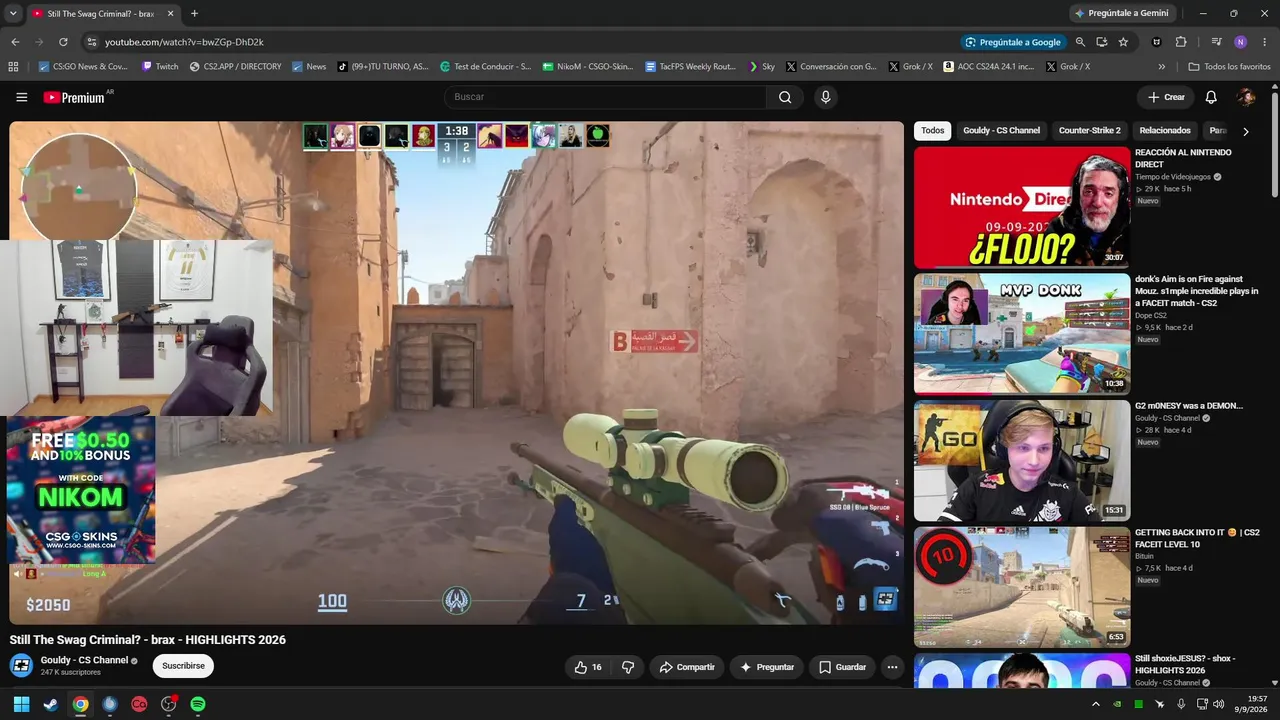This screenshot has height=720, width=1280.
Task: Open the YouTube account avatar menu
Action: click(1246, 97)
